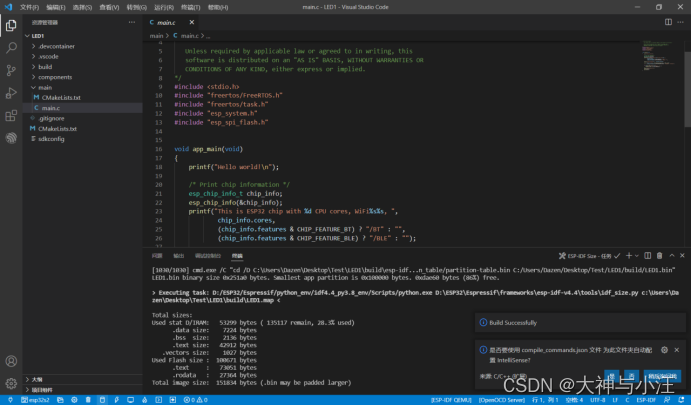Kill terminal with the trash icon

pyautogui.click(x=659, y=256)
